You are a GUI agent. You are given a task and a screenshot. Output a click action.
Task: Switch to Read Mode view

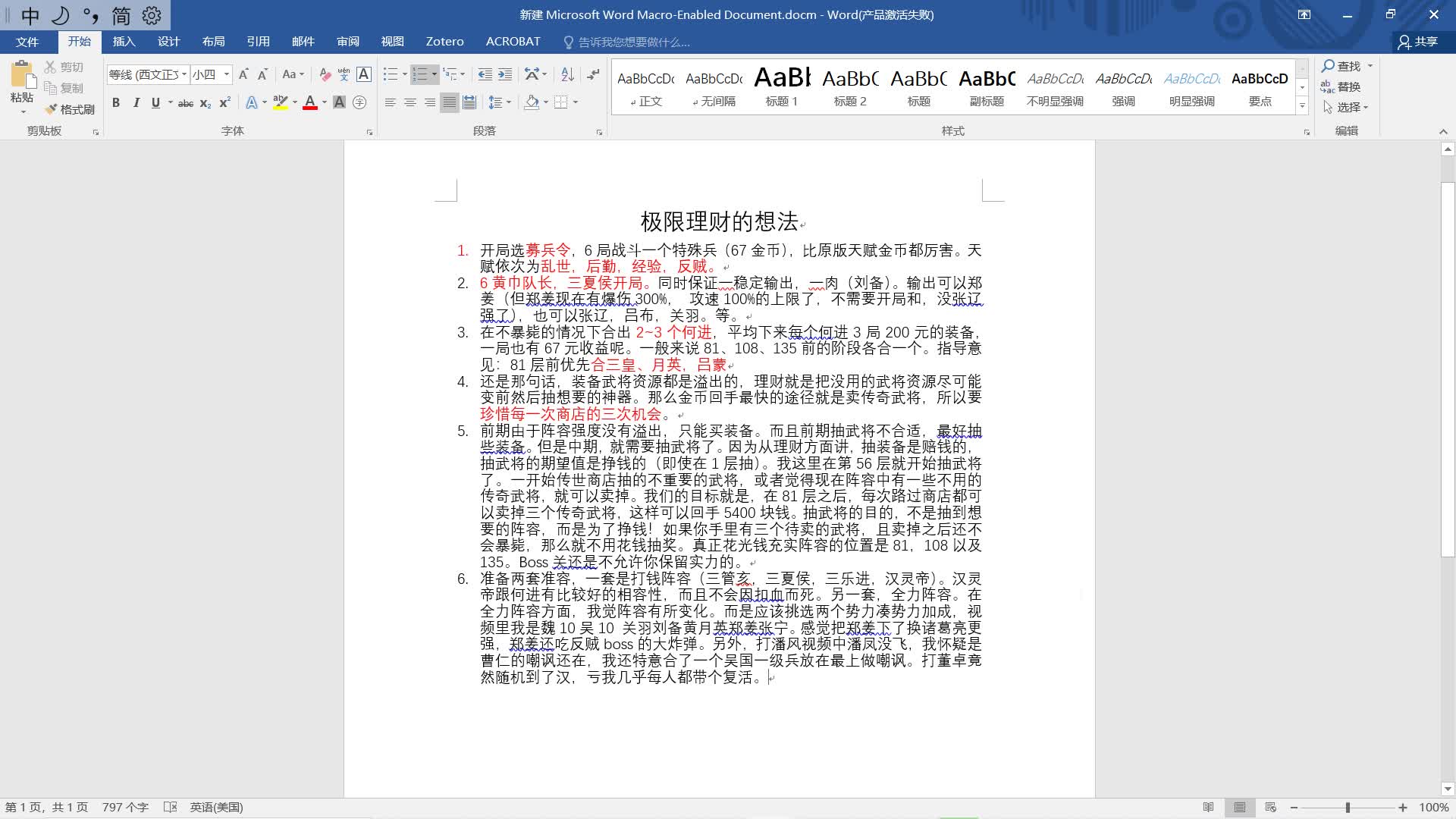pos(1208,807)
